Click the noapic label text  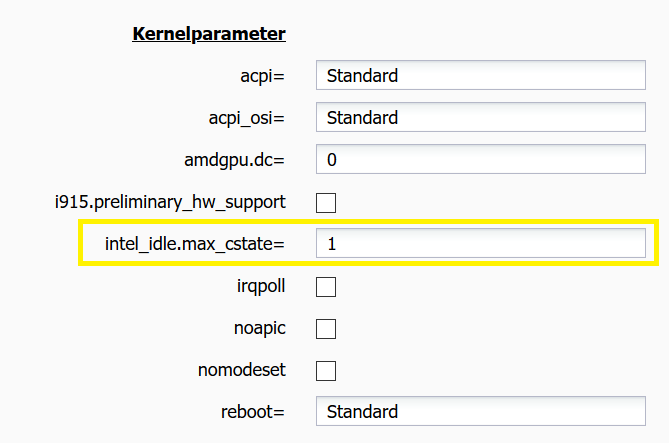click(x=259, y=328)
